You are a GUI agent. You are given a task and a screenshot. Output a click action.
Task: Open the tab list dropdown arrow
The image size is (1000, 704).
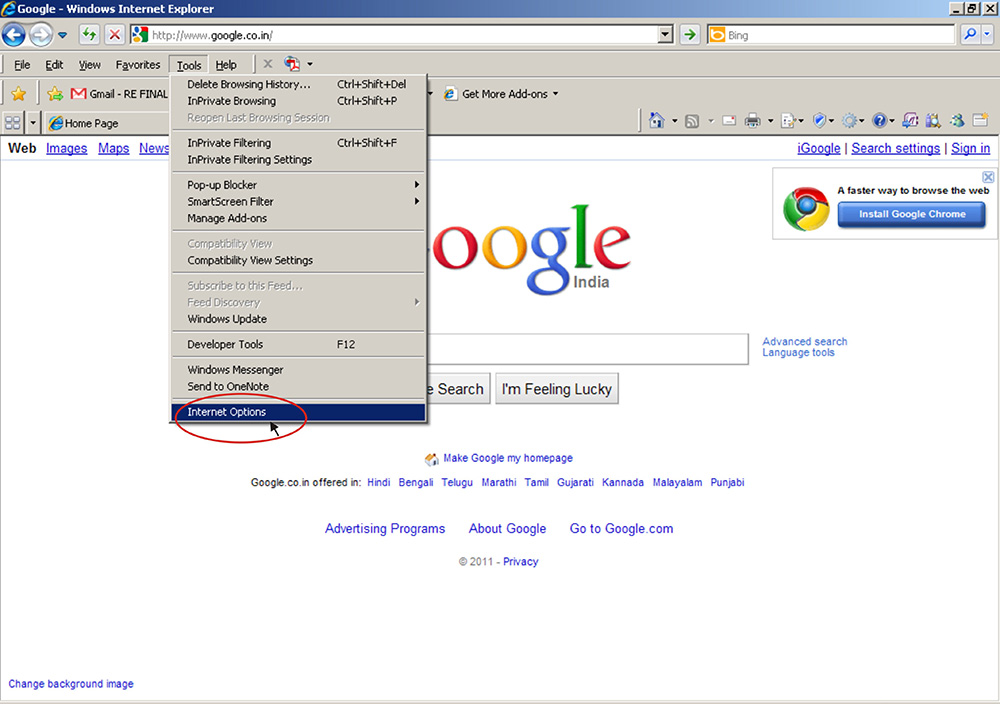pyautogui.click(x=33, y=122)
